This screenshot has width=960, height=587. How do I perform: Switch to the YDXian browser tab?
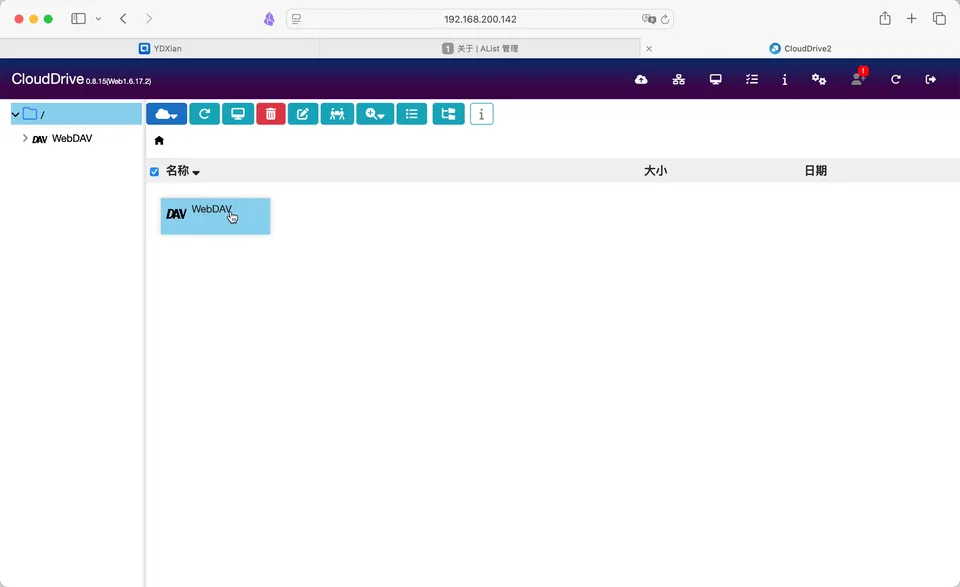click(160, 48)
